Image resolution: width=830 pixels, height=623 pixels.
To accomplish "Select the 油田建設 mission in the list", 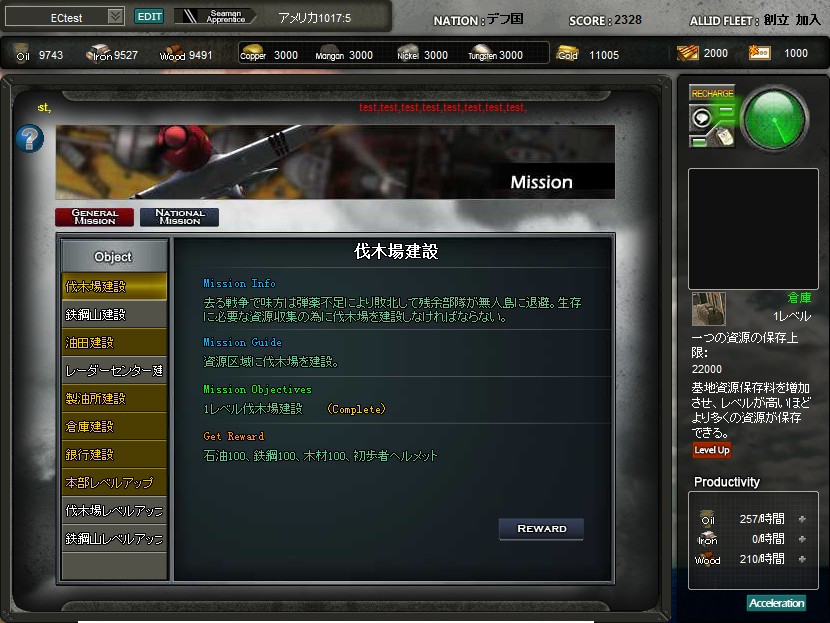I will [114, 342].
